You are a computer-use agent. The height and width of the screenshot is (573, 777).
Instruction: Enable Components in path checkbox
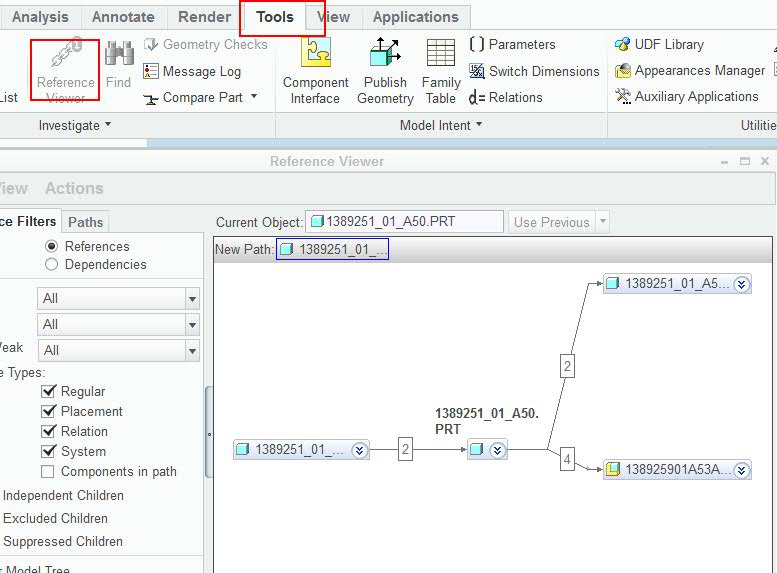(x=48, y=471)
